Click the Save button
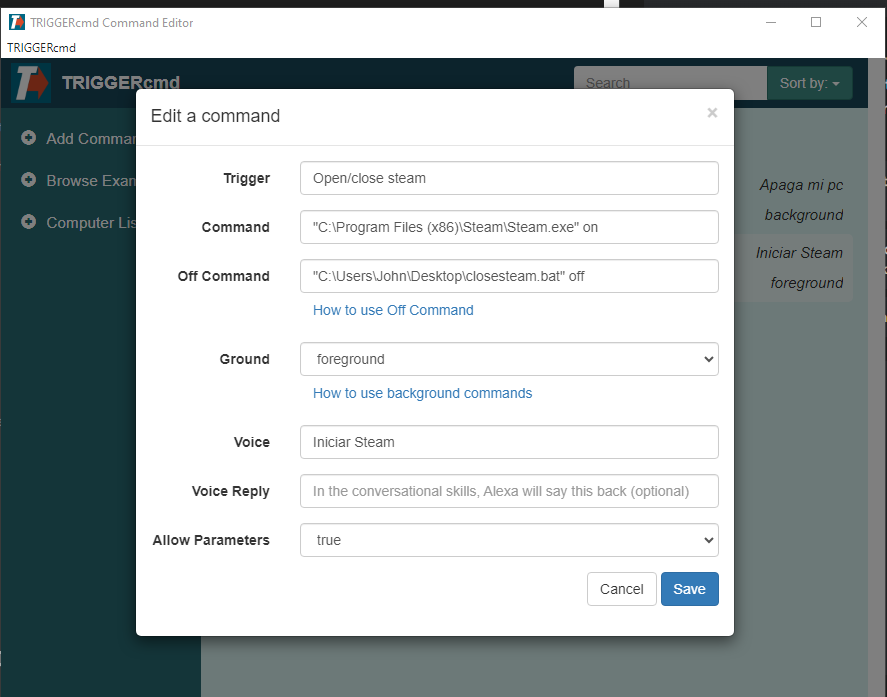887x697 pixels. coord(690,589)
